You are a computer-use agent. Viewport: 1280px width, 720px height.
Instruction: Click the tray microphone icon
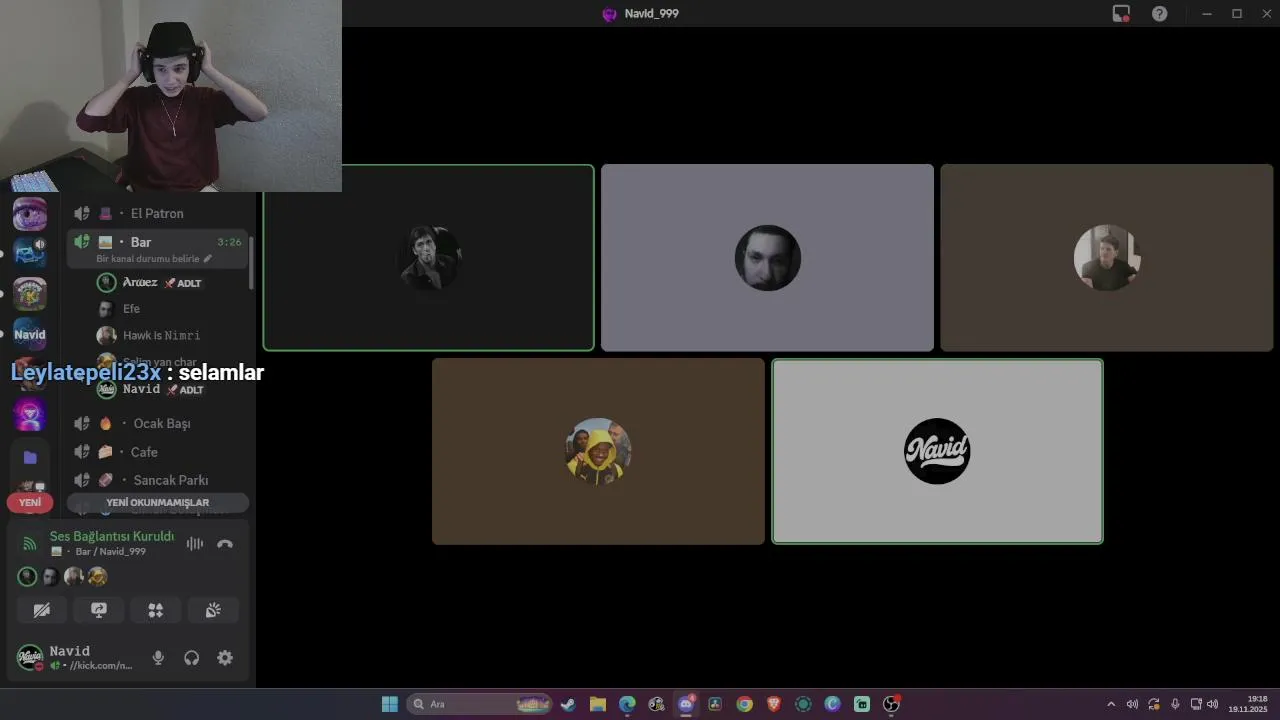point(1175,704)
